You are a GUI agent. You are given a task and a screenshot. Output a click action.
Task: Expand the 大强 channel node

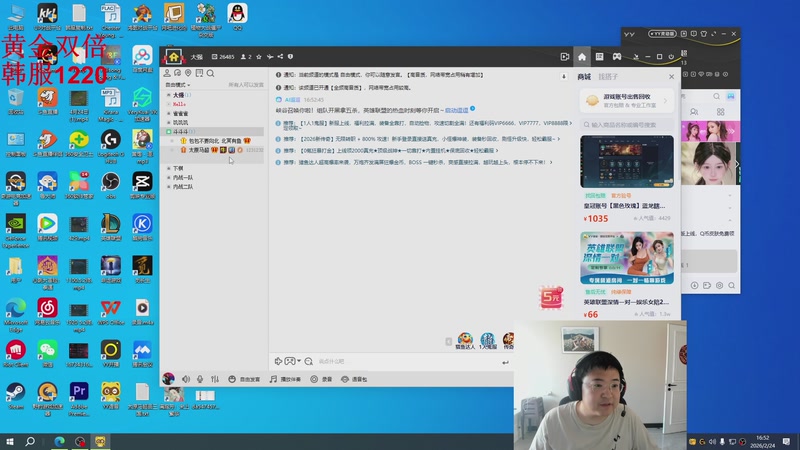[x=169, y=95]
